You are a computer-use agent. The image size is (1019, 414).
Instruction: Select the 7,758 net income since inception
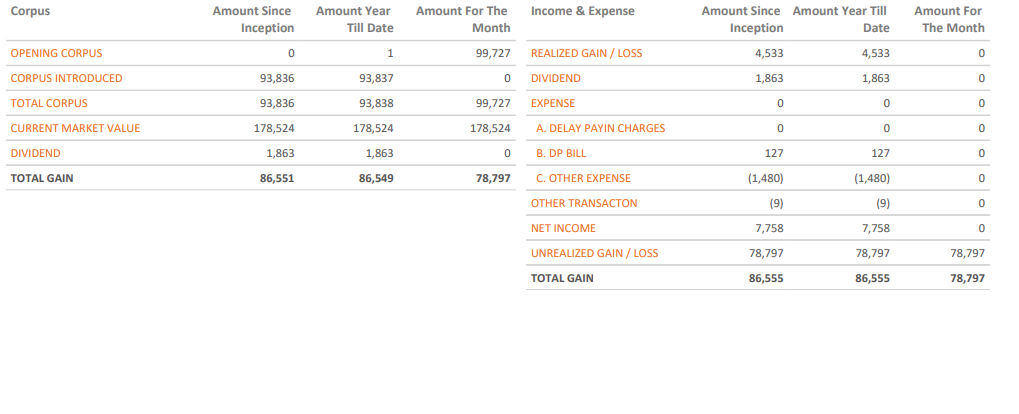(x=768, y=228)
